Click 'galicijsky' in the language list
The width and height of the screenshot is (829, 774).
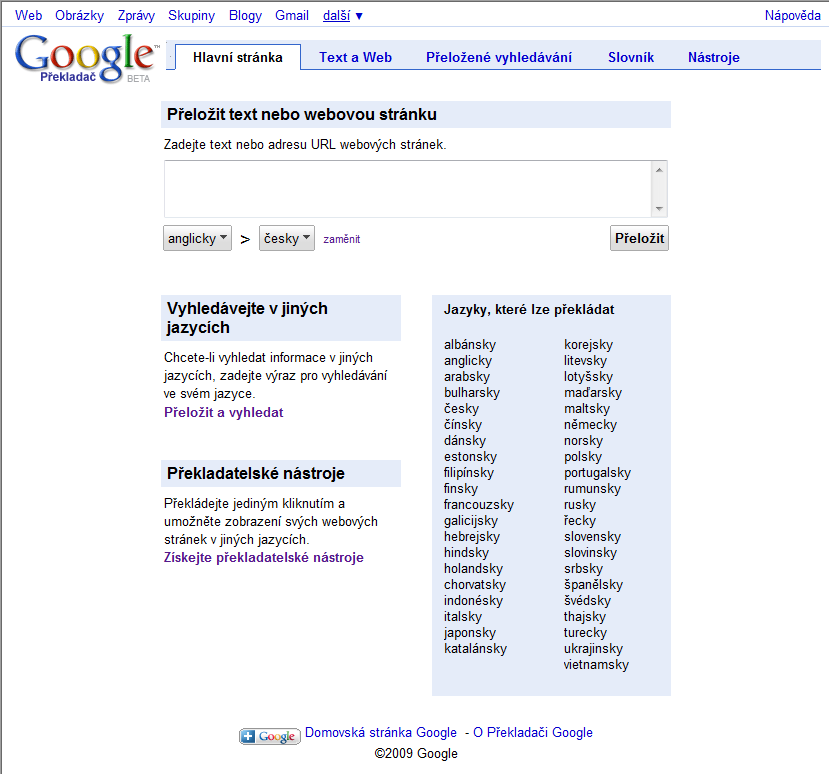[x=471, y=520]
